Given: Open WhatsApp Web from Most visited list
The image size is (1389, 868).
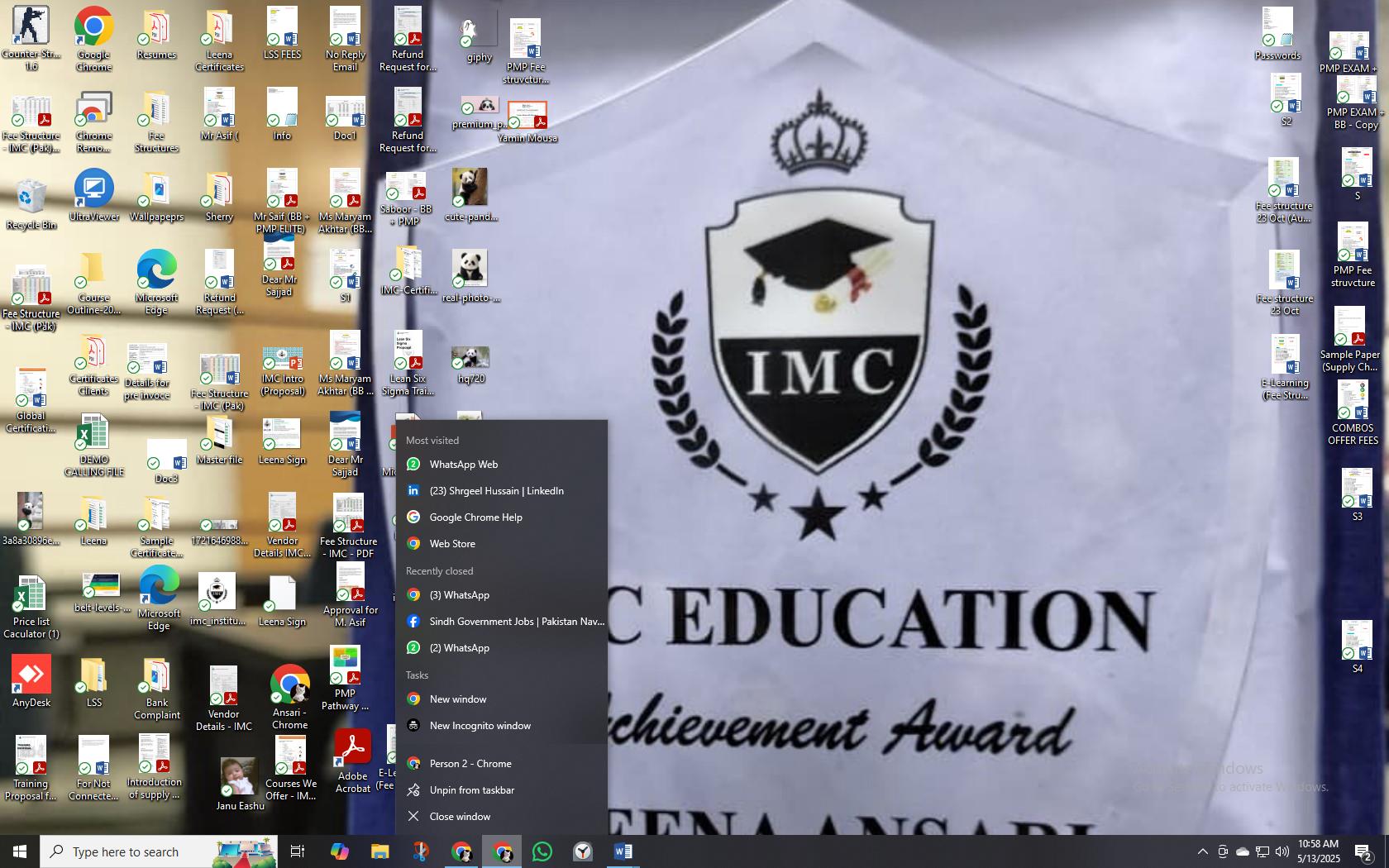Looking at the screenshot, I should 502,465.
